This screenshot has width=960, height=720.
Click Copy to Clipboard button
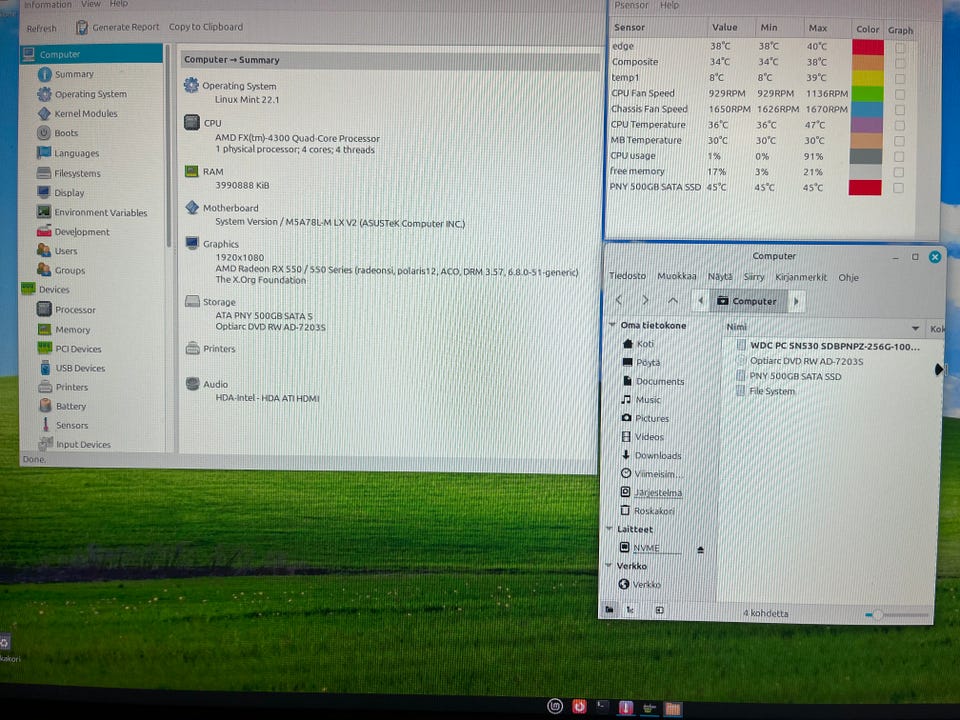click(x=206, y=27)
